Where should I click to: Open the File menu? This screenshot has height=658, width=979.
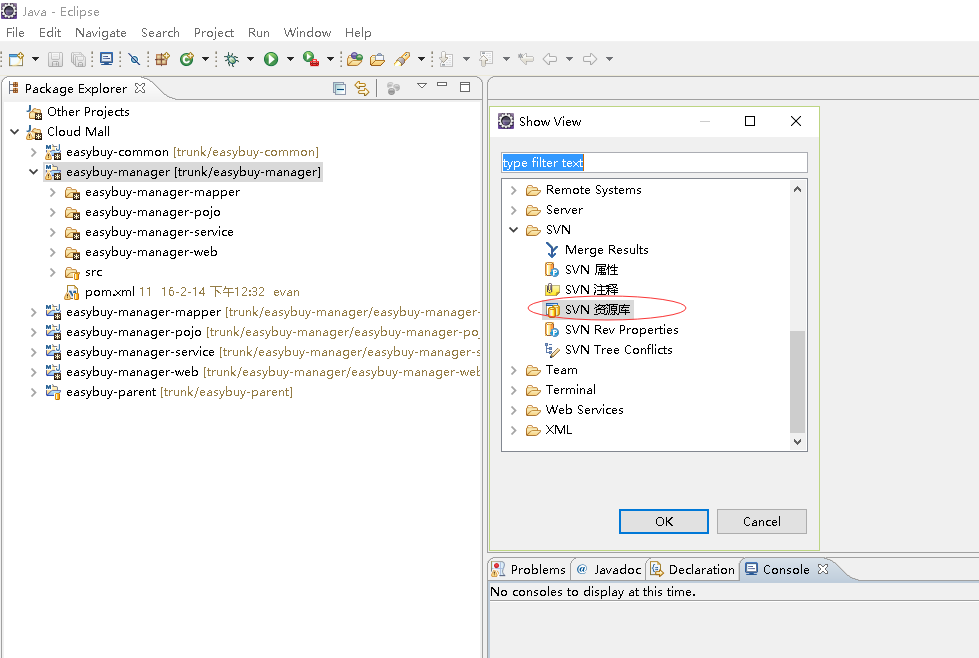click(x=15, y=32)
